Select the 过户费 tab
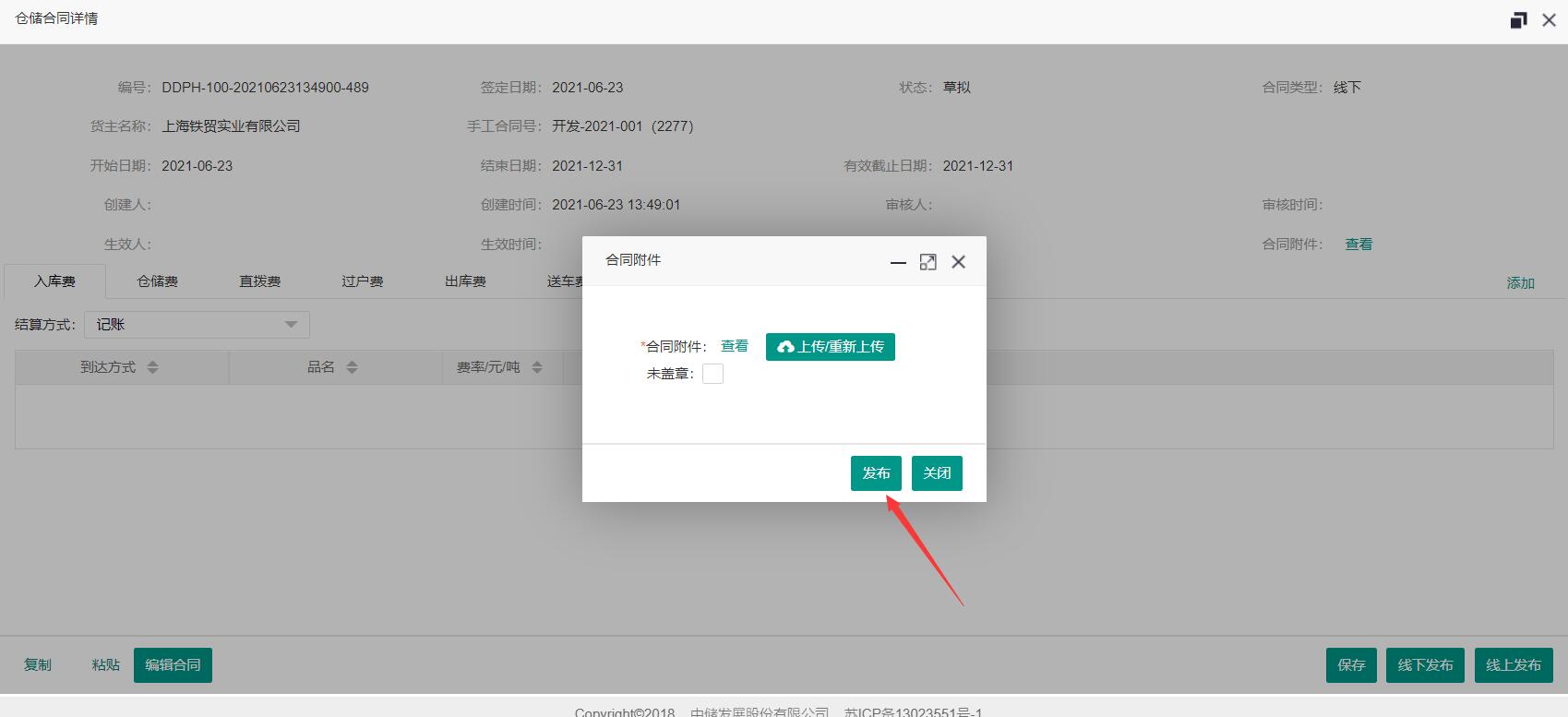Image resolution: width=1568 pixels, height=717 pixels. coord(362,281)
